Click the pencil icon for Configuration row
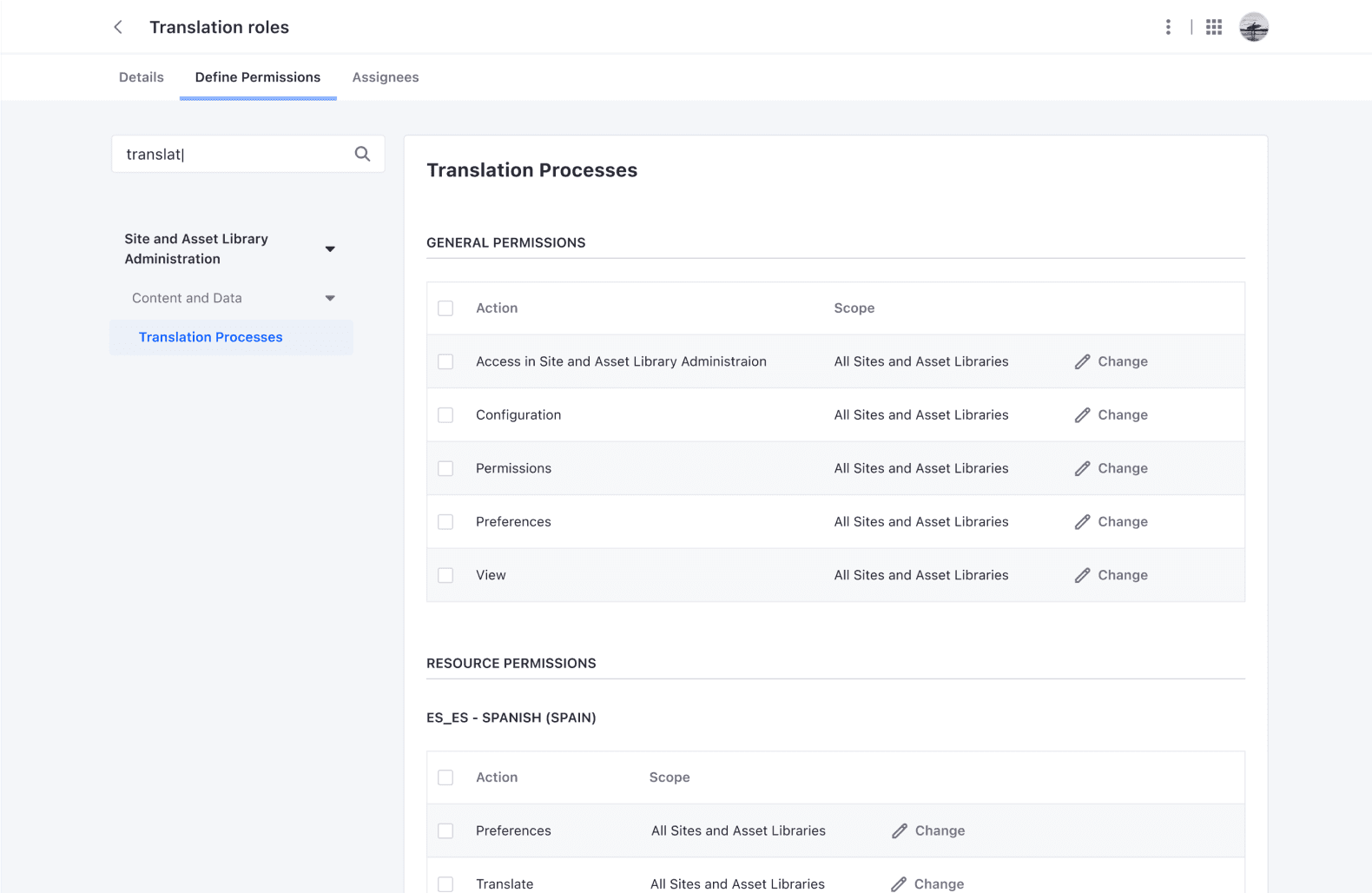 [1082, 415]
